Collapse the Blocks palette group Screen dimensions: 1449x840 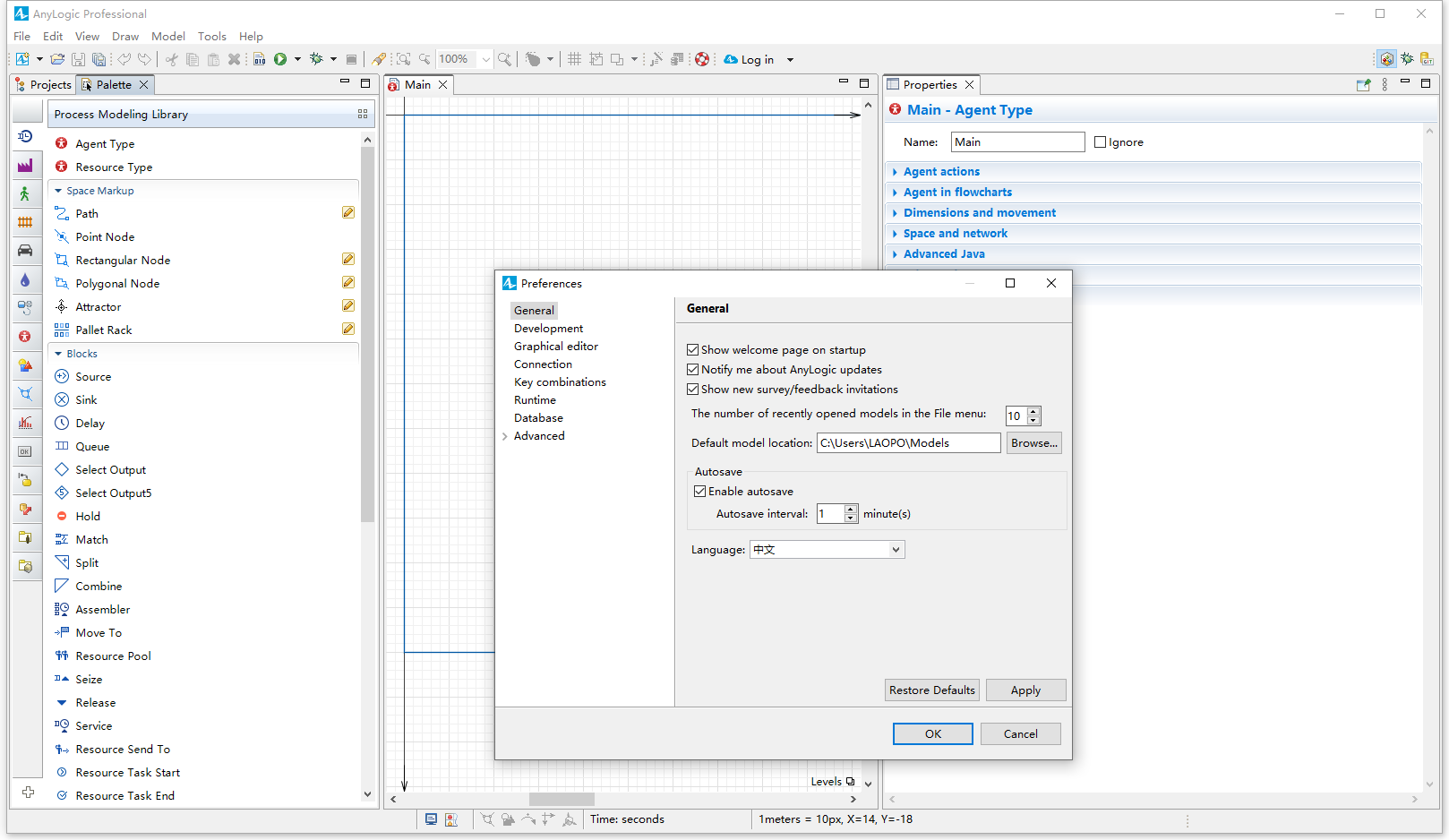[58, 354]
